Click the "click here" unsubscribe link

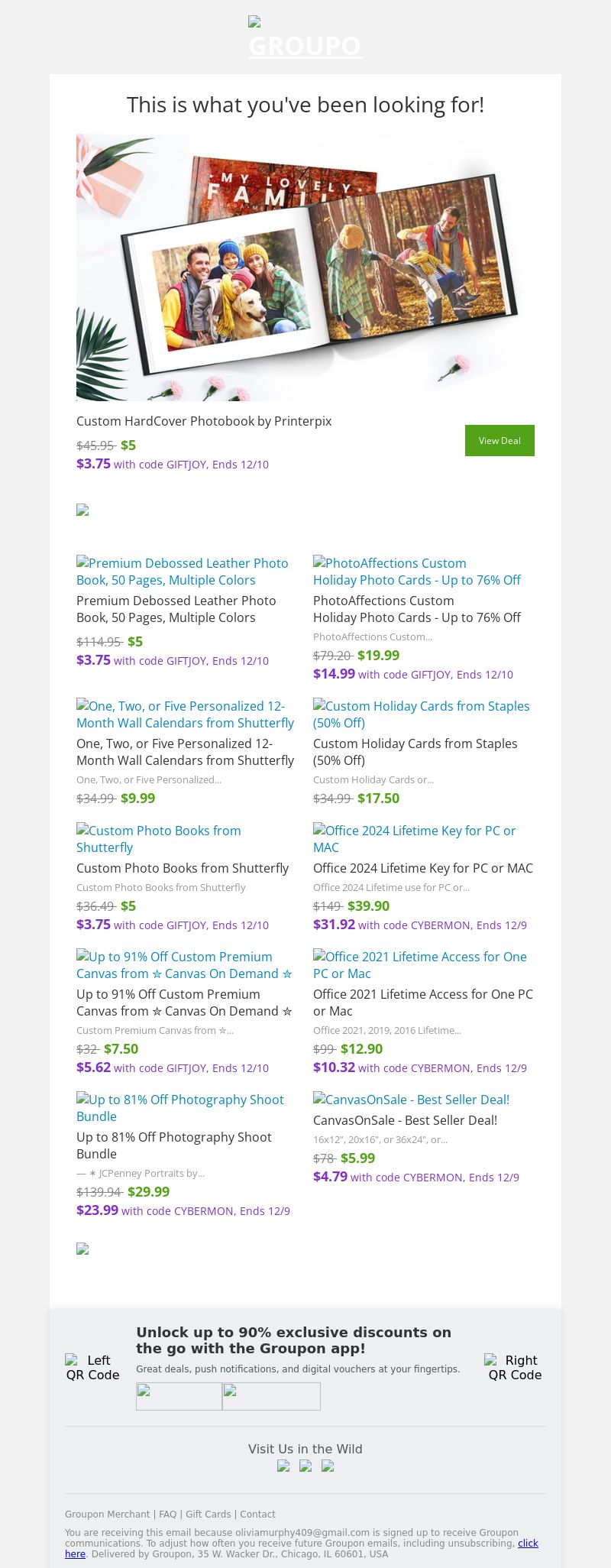[x=528, y=1544]
